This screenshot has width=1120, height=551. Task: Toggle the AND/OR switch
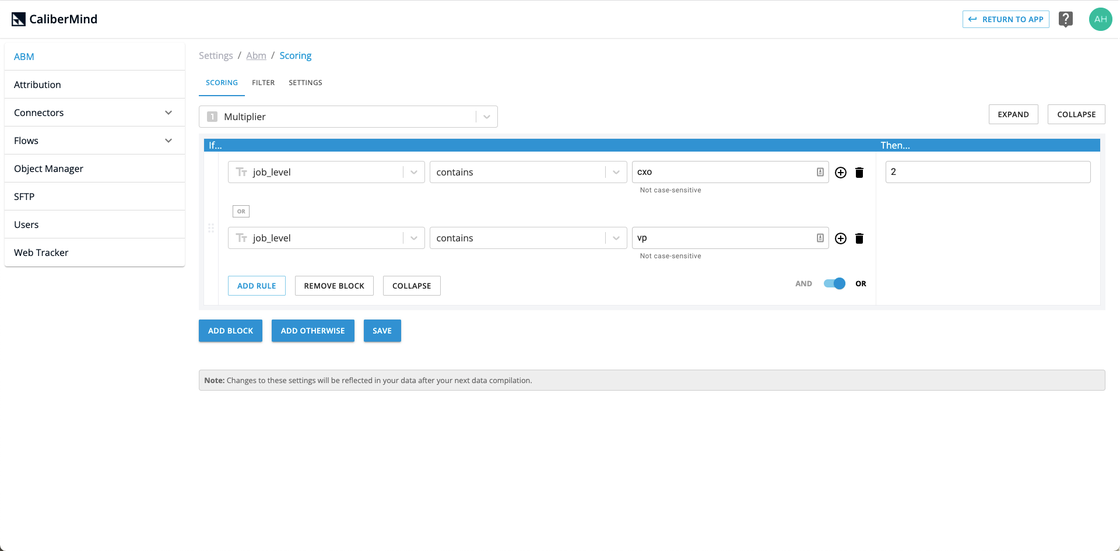coord(834,284)
